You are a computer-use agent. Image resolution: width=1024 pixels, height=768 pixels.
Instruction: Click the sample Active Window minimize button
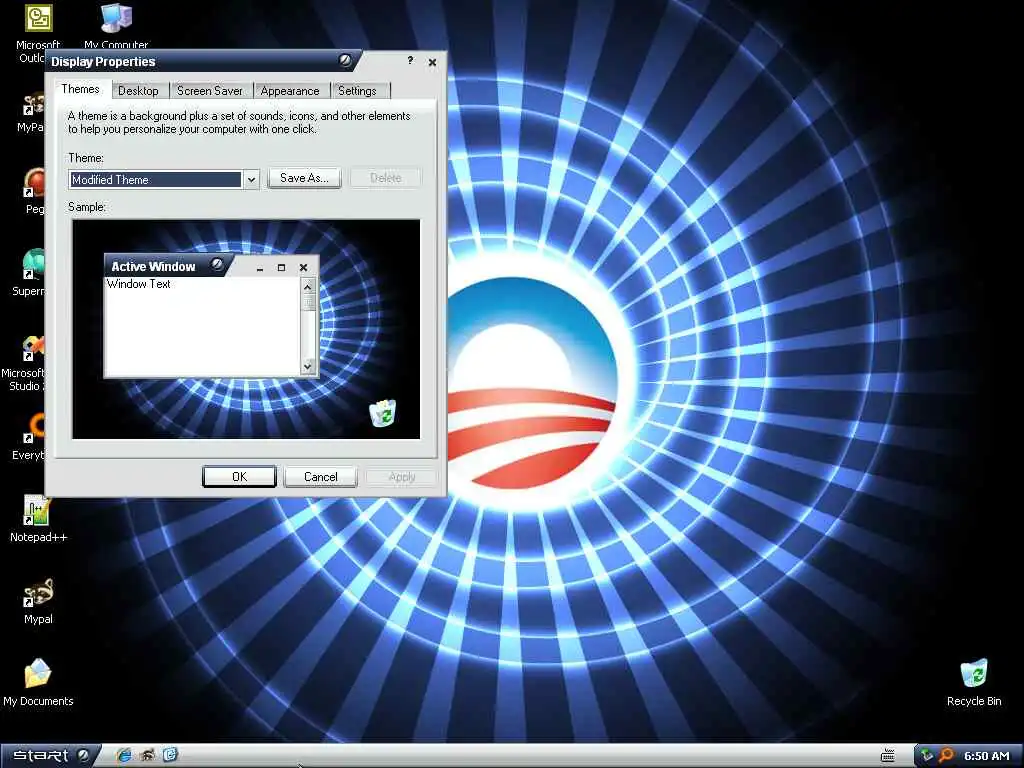260,268
